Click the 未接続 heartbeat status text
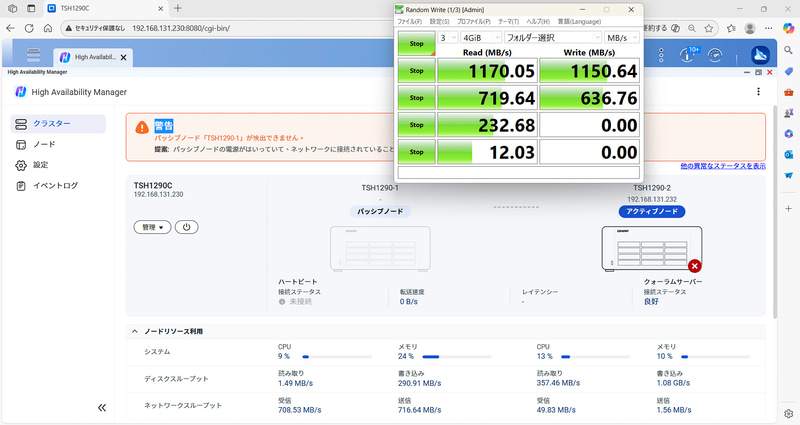 tap(301, 302)
